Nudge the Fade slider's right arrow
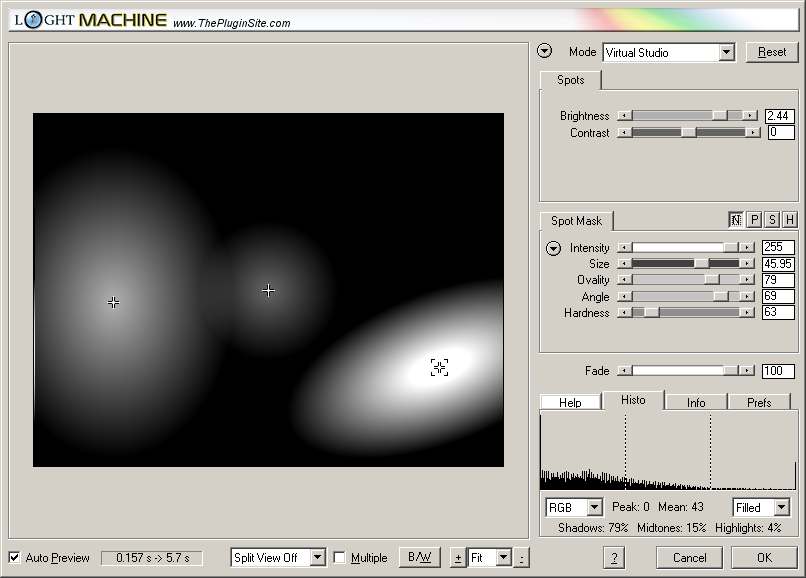Viewport: 806px width, 578px height. point(747,371)
